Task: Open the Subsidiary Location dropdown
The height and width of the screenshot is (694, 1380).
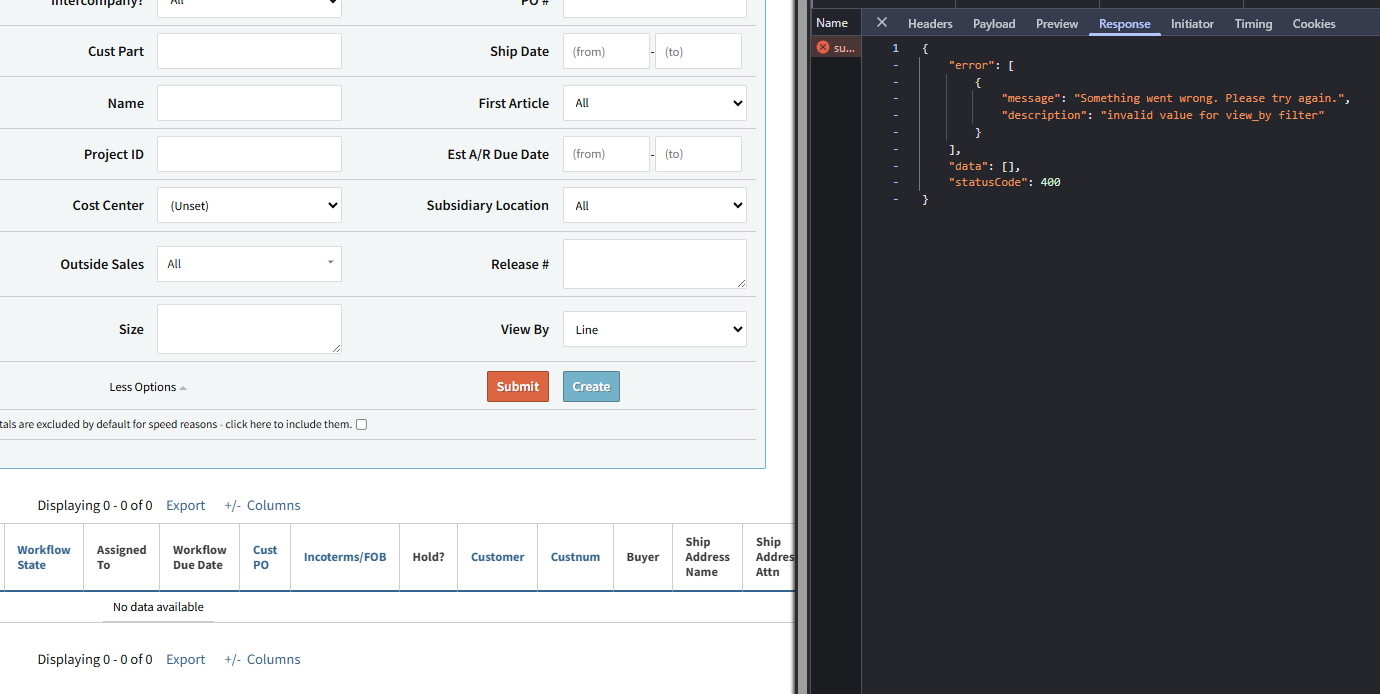Action: [x=655, y=205]
